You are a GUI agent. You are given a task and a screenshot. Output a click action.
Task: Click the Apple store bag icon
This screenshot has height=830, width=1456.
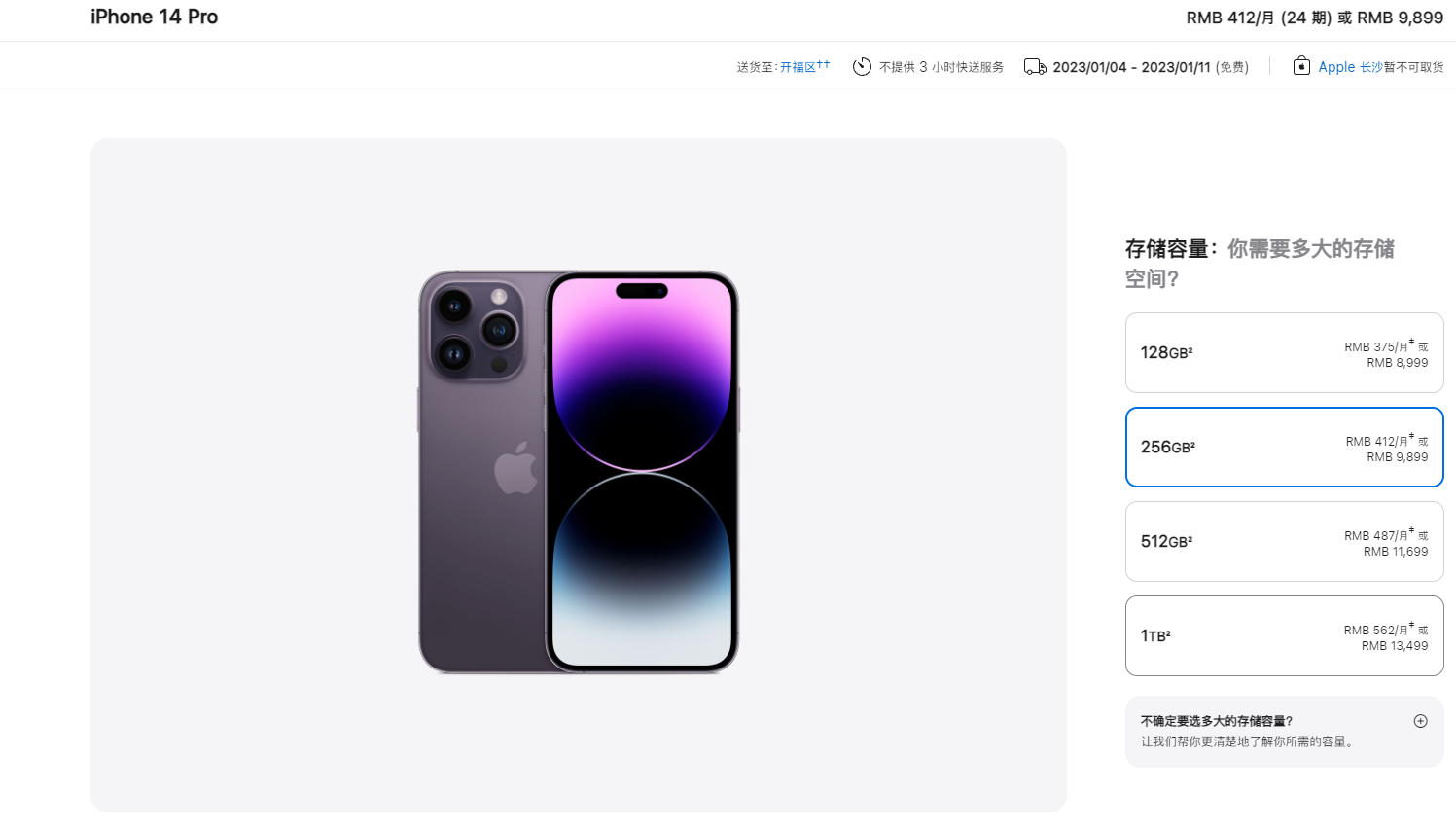pyautogui.click(x=1301, y=66)
